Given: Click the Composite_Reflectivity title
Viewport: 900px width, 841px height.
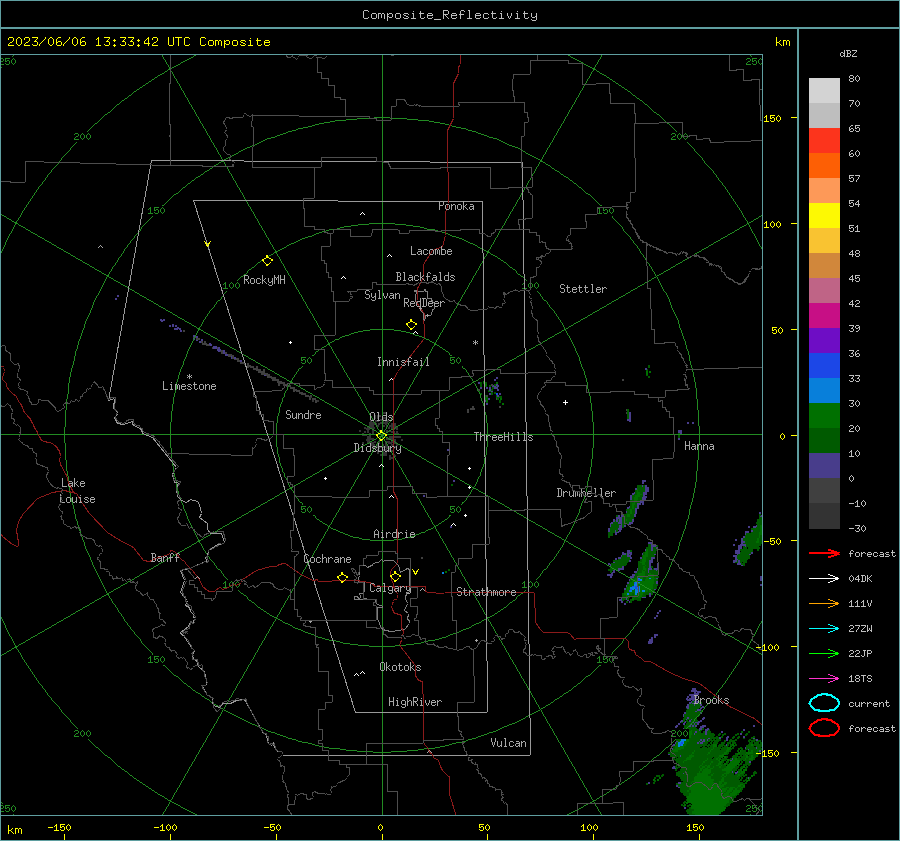Looking at the screenshot, I should click(449, 15).
